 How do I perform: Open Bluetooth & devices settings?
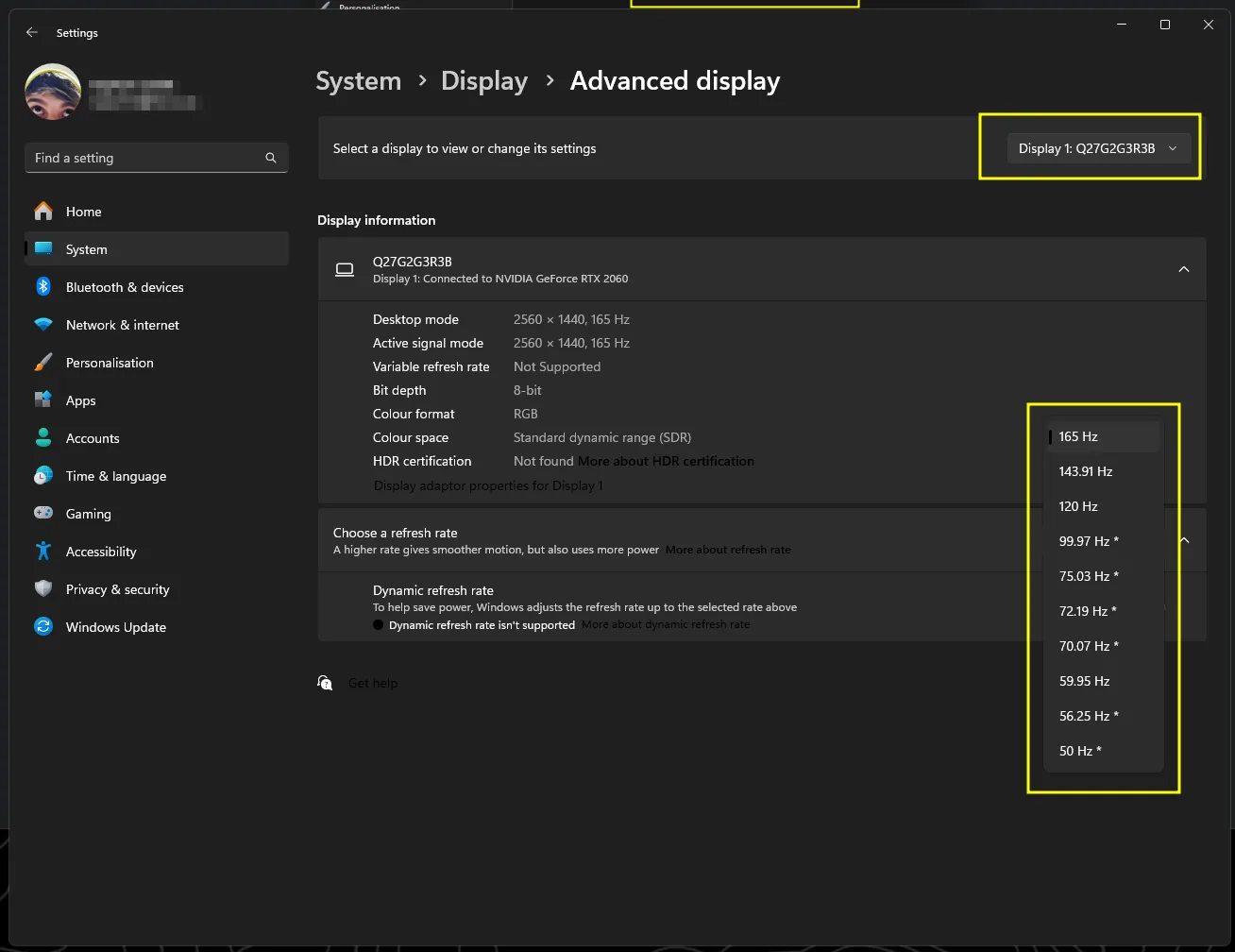coord(157,287)
